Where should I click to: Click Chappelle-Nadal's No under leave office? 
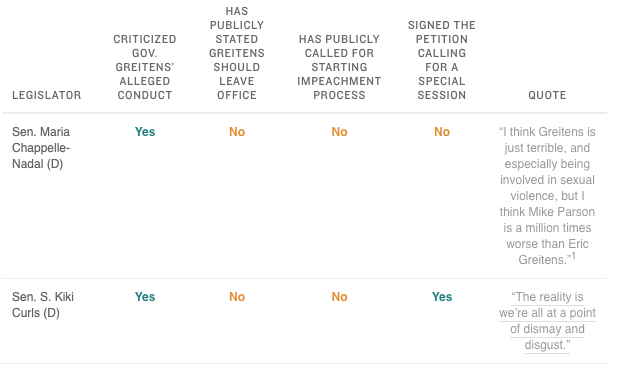pos(237,132)
